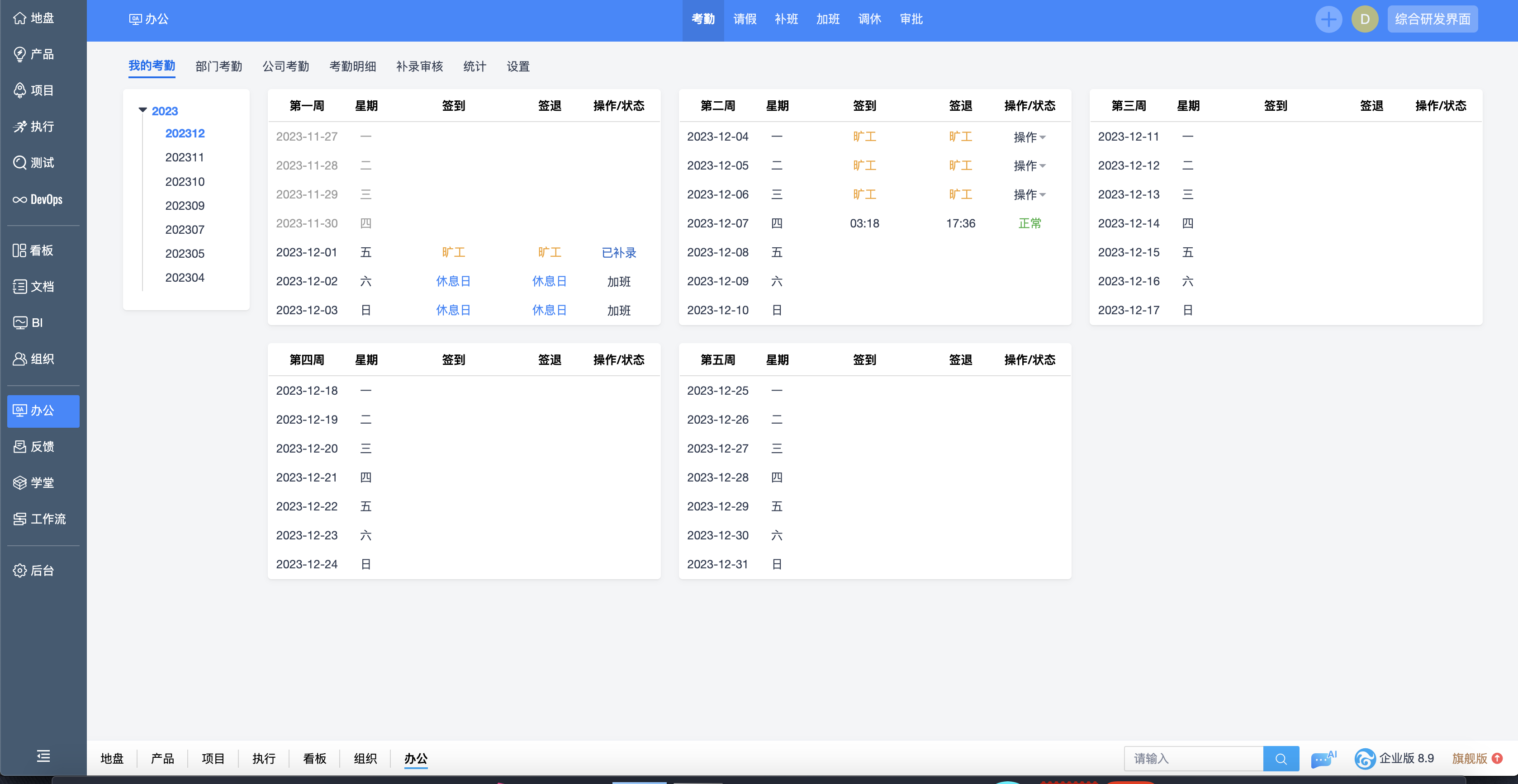Switch to the 加班 top tab
This screenshot has height=784, width=1518.
click(827, 19)
